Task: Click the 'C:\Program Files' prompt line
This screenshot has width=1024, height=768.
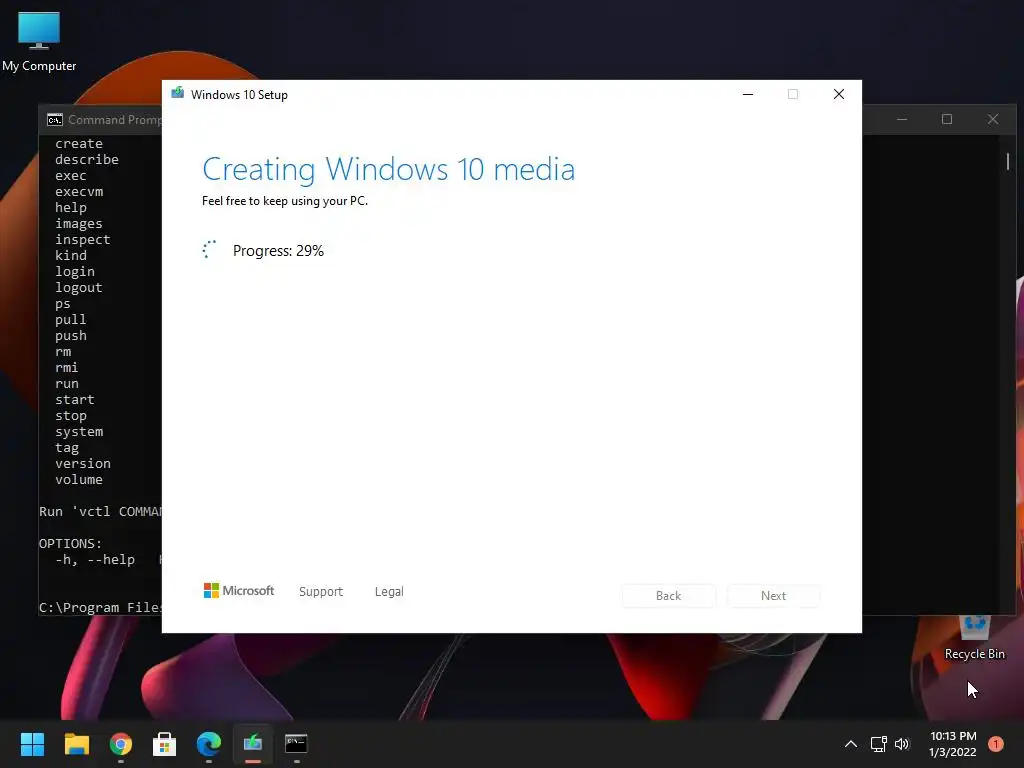Action: tap(100, 607)
